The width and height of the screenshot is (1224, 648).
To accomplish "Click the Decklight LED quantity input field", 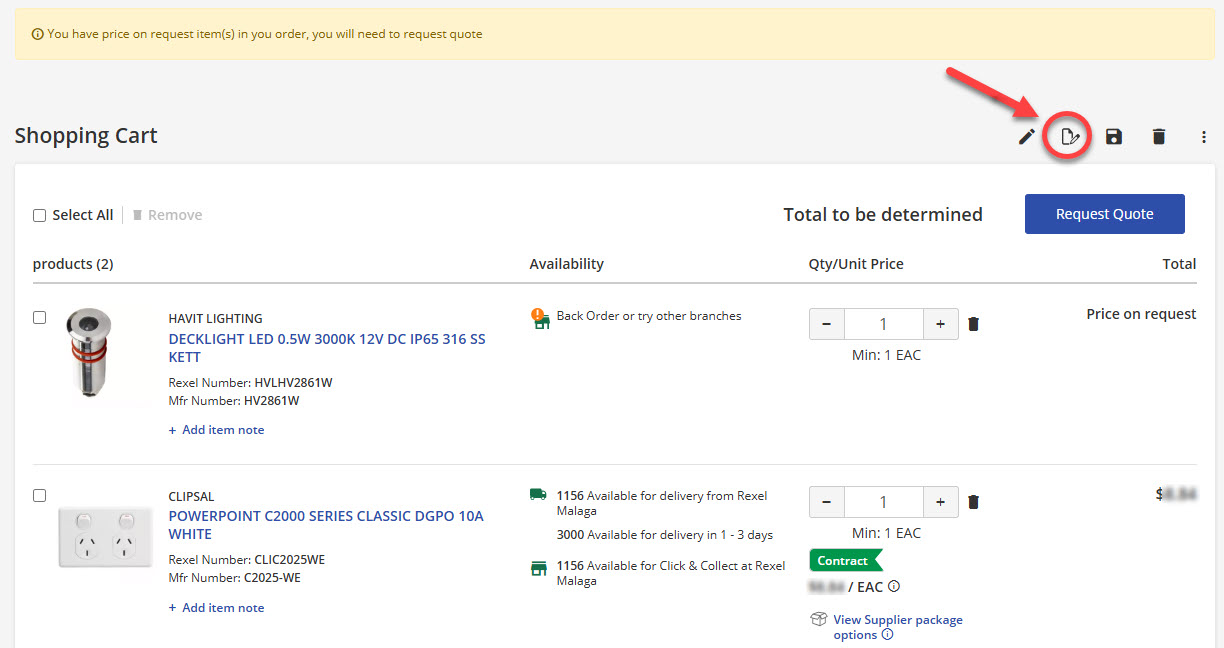I will pyautogui.click(x=883, y=324).
